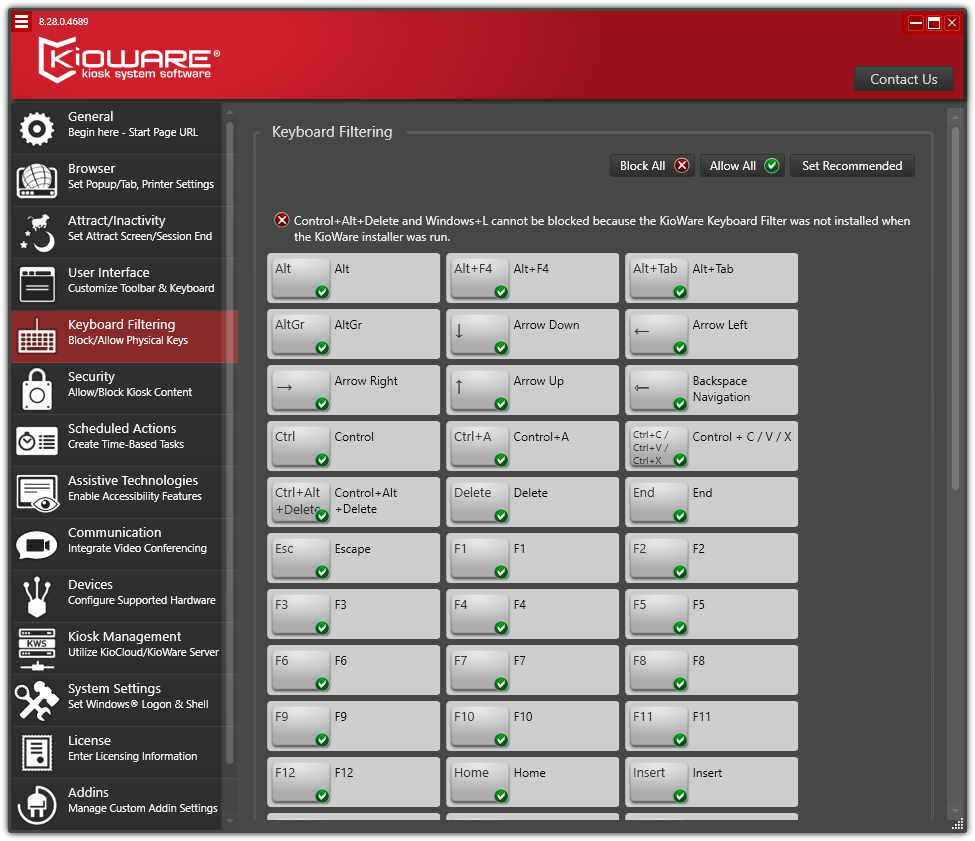This screenshot has width=975, height=841.
Task: Click the main panel scroll down arrow
Action: pos(955,811)
